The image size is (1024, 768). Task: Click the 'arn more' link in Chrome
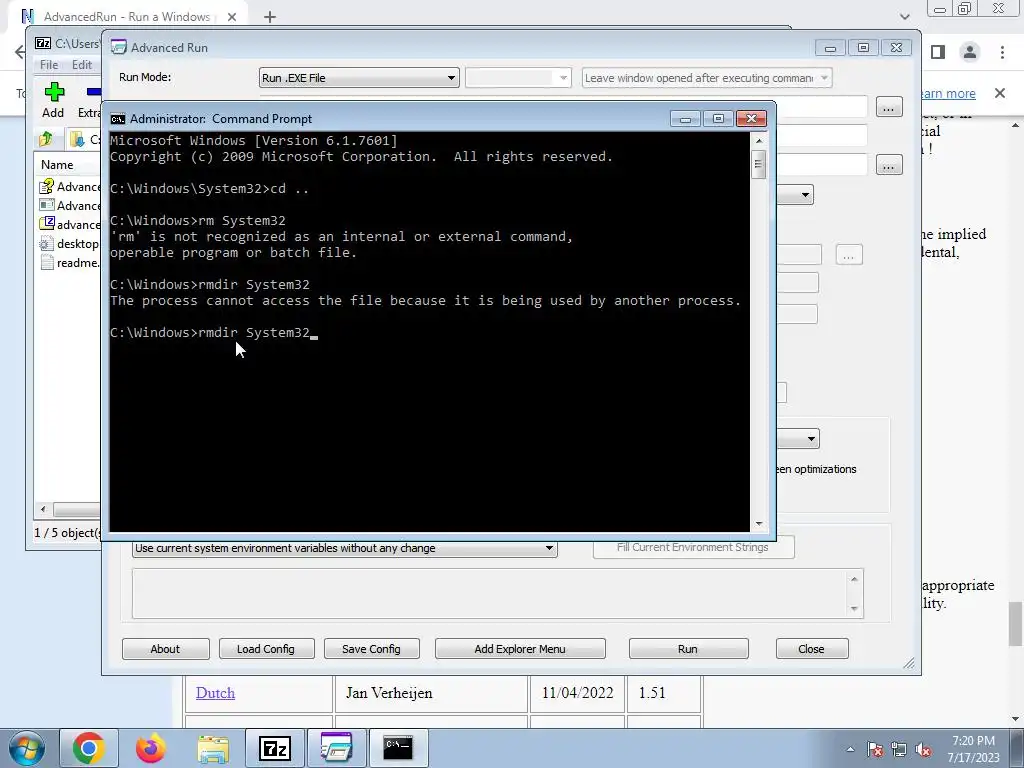point(948,93)
